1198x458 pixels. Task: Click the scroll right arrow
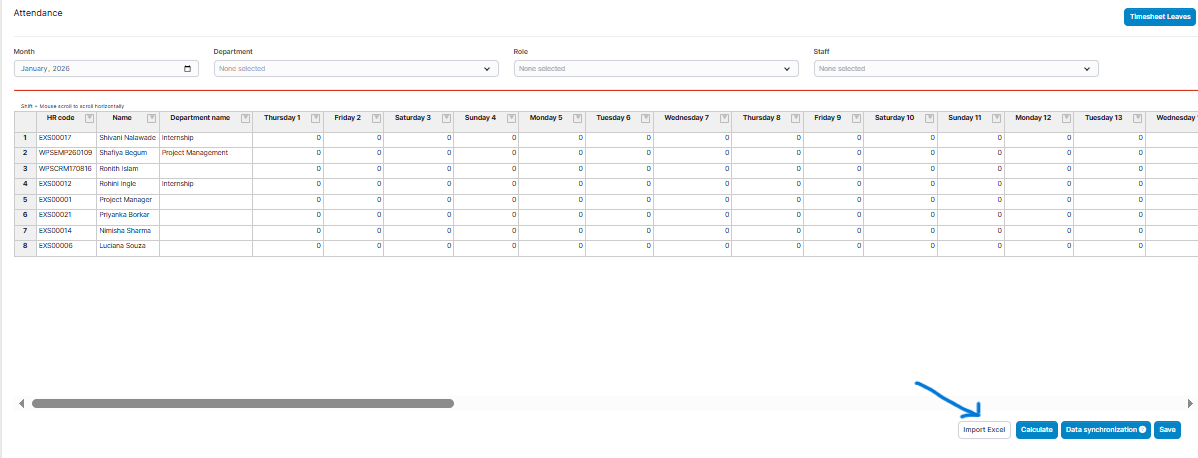1190,403
